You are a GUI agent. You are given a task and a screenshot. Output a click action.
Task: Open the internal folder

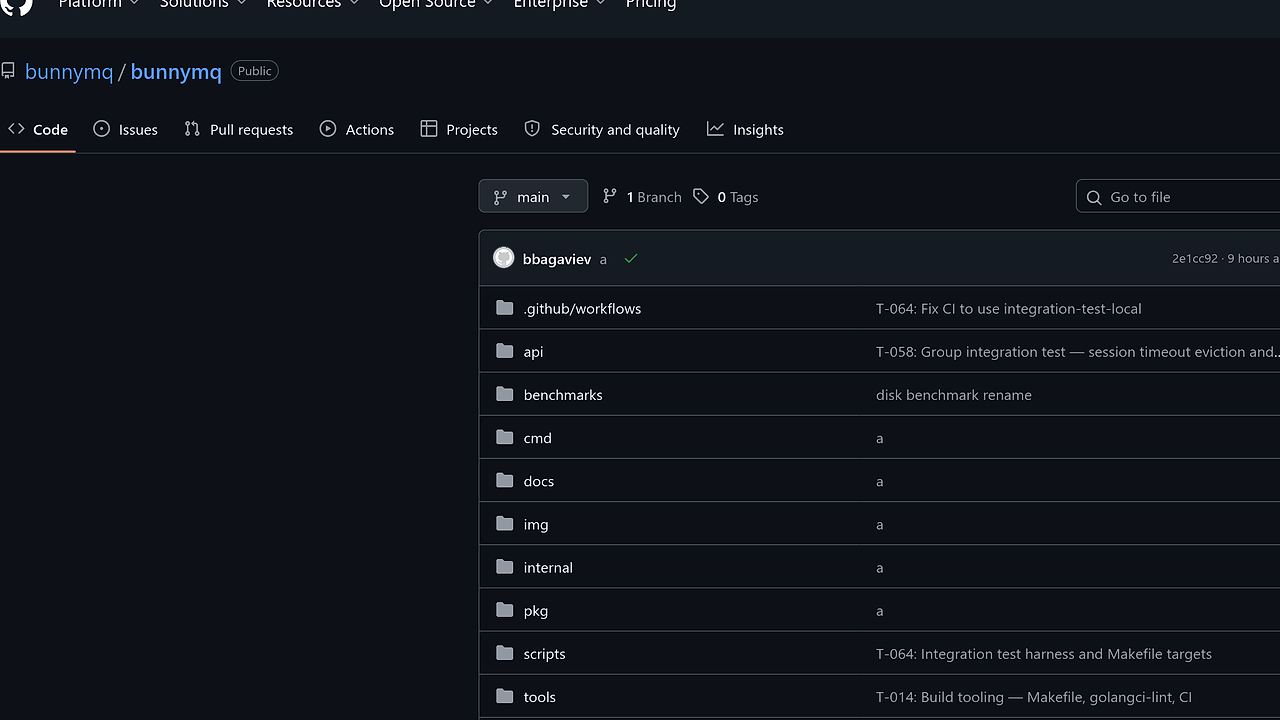tap(548, 567)
